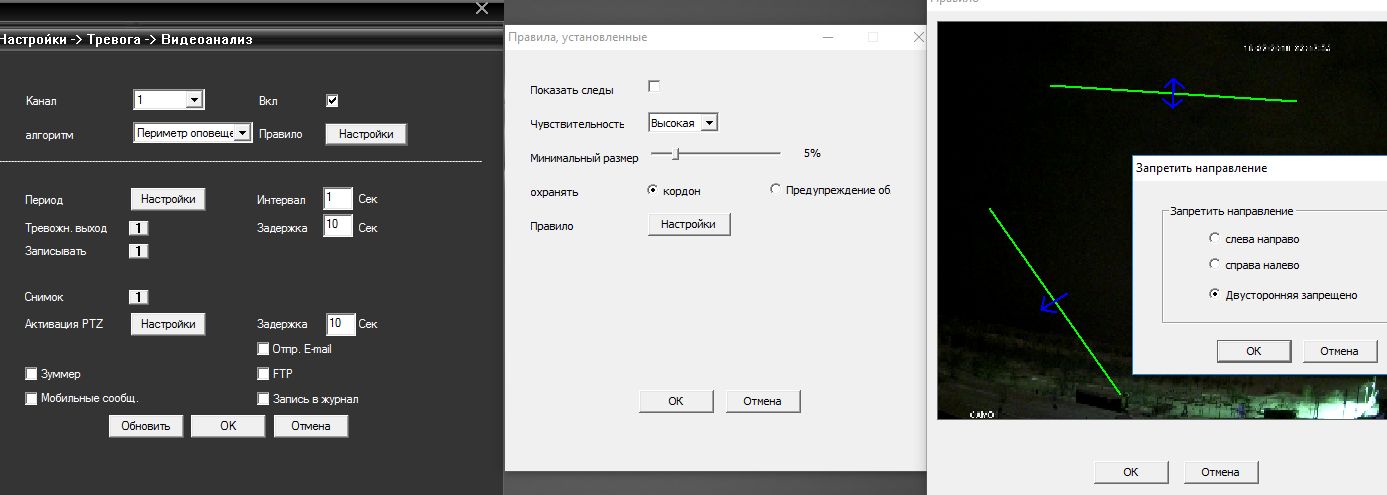Viewport: 1387px width, 495px height.
Task: Click the Интервал seconds input field
Action: click(x=338, y=199)
